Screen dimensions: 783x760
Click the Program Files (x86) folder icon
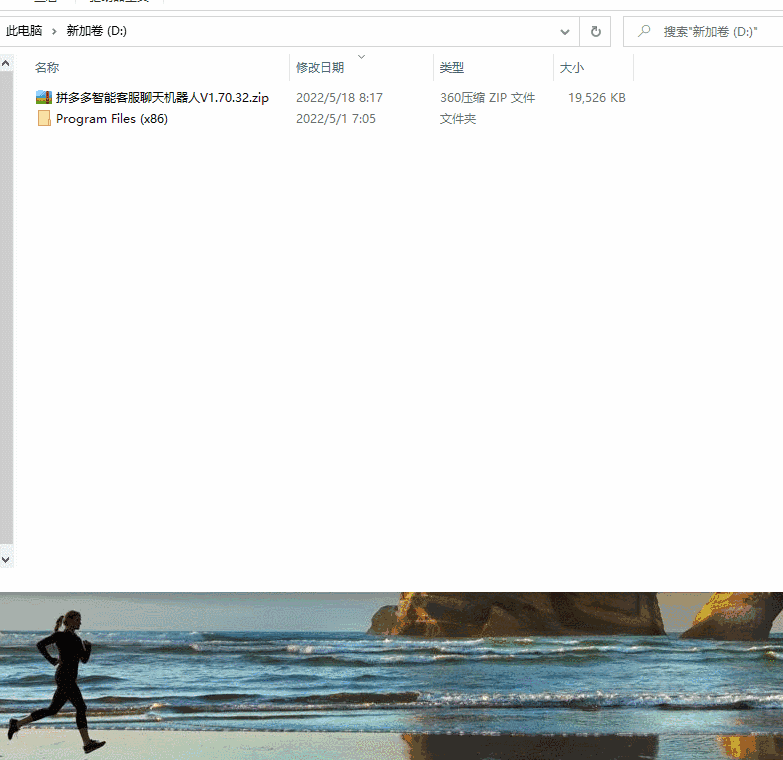[44, 118]
